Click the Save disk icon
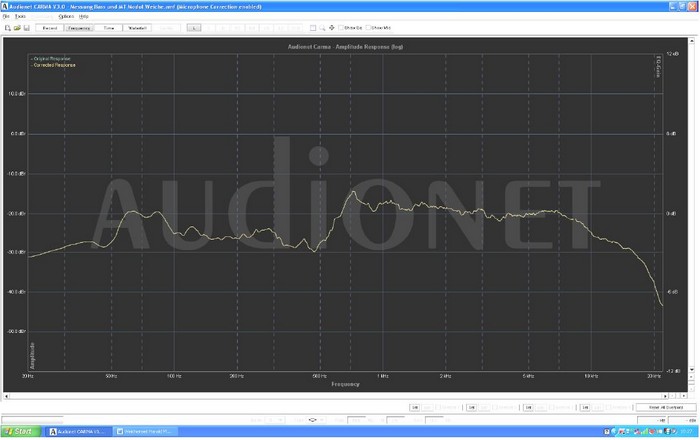The height and width of the screenshot is (440, 700). 26,28
